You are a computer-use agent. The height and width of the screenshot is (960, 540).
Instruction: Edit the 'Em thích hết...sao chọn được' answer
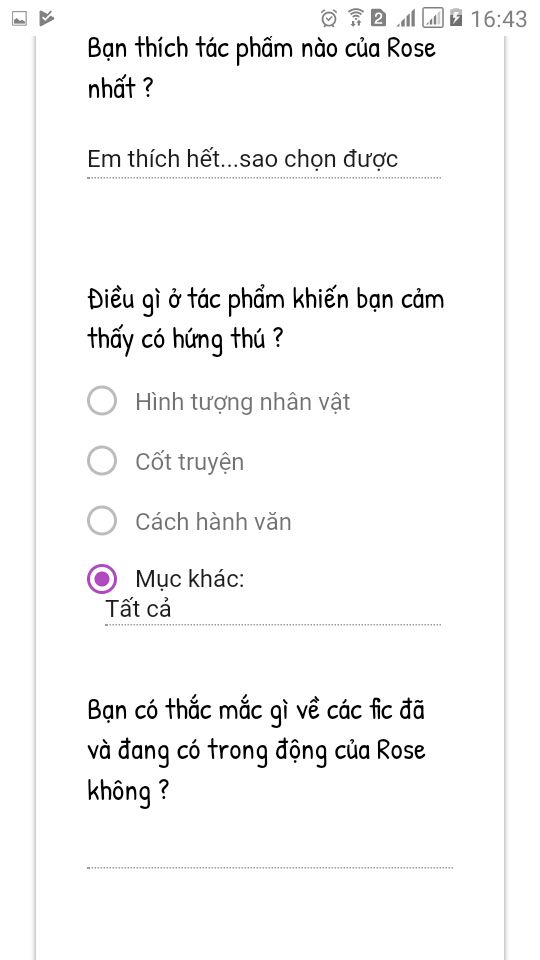[264, 160]
